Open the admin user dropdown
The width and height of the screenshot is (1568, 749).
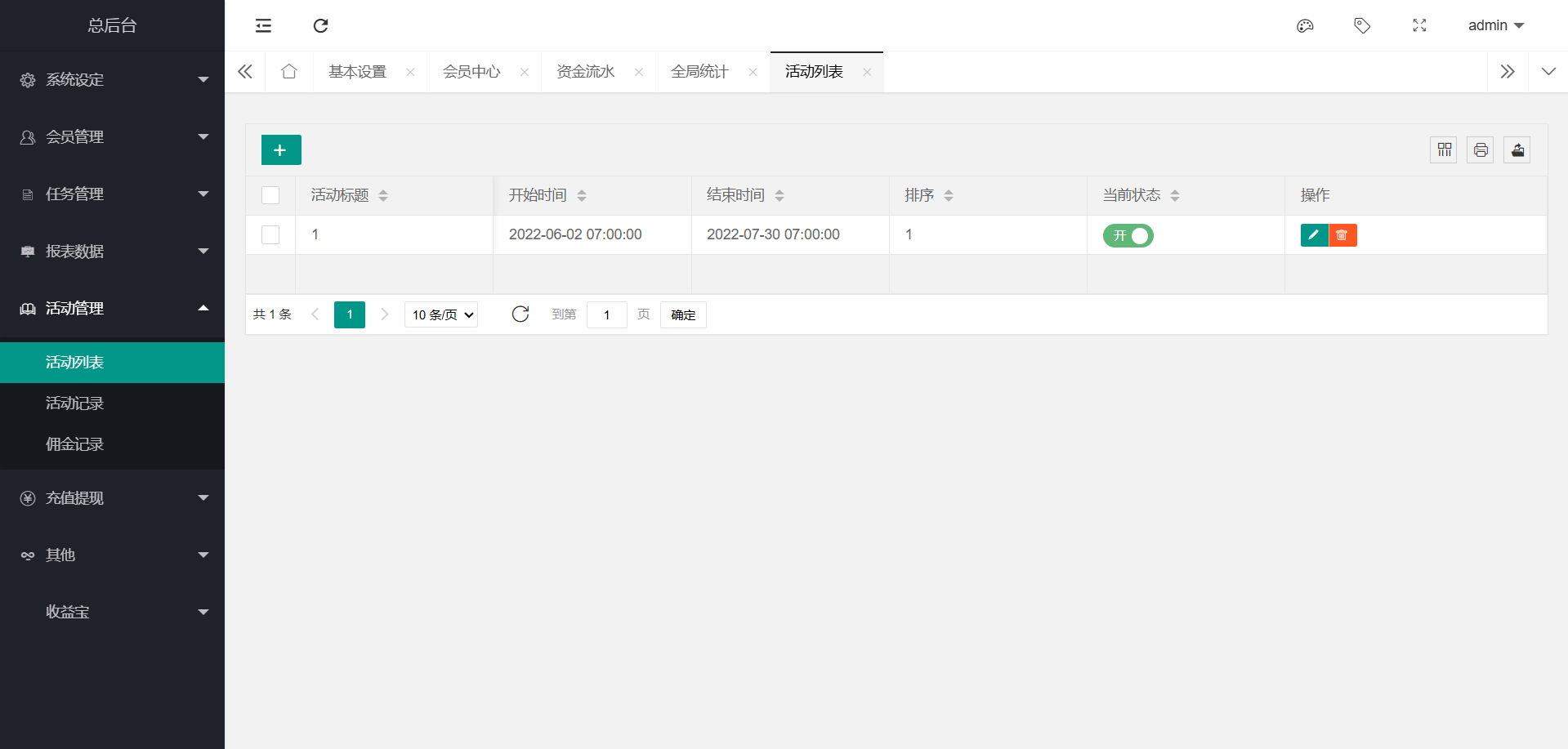point(1495,26)
